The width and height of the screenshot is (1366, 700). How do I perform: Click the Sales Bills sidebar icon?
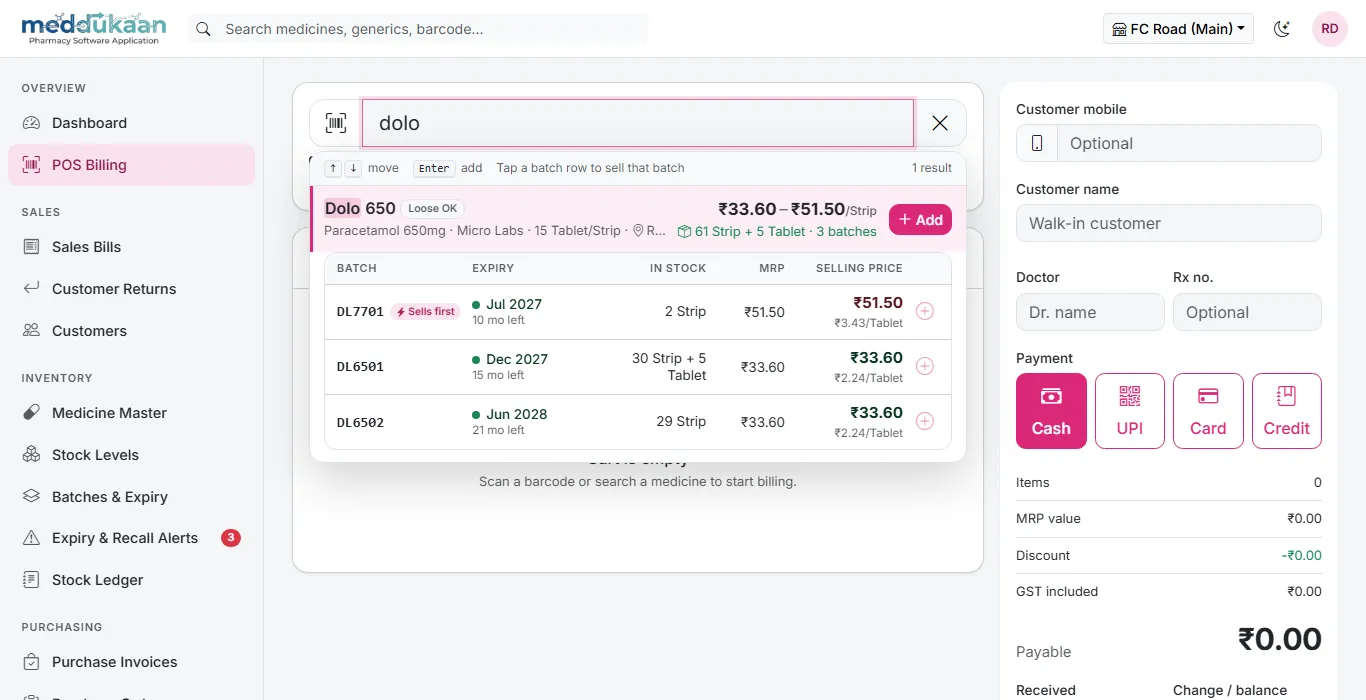[32, 247]
